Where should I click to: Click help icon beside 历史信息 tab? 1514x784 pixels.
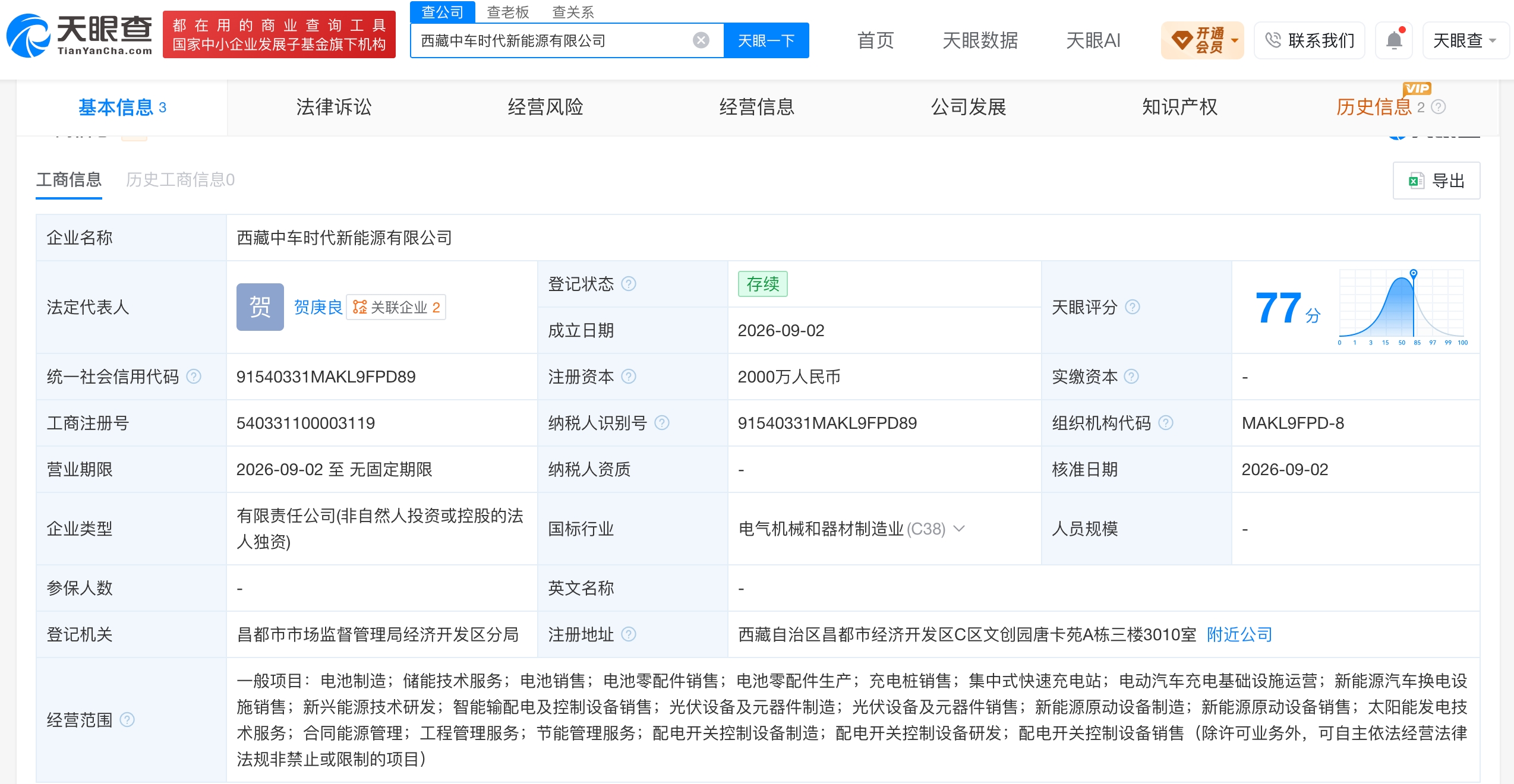click(x=1439, y=107)
